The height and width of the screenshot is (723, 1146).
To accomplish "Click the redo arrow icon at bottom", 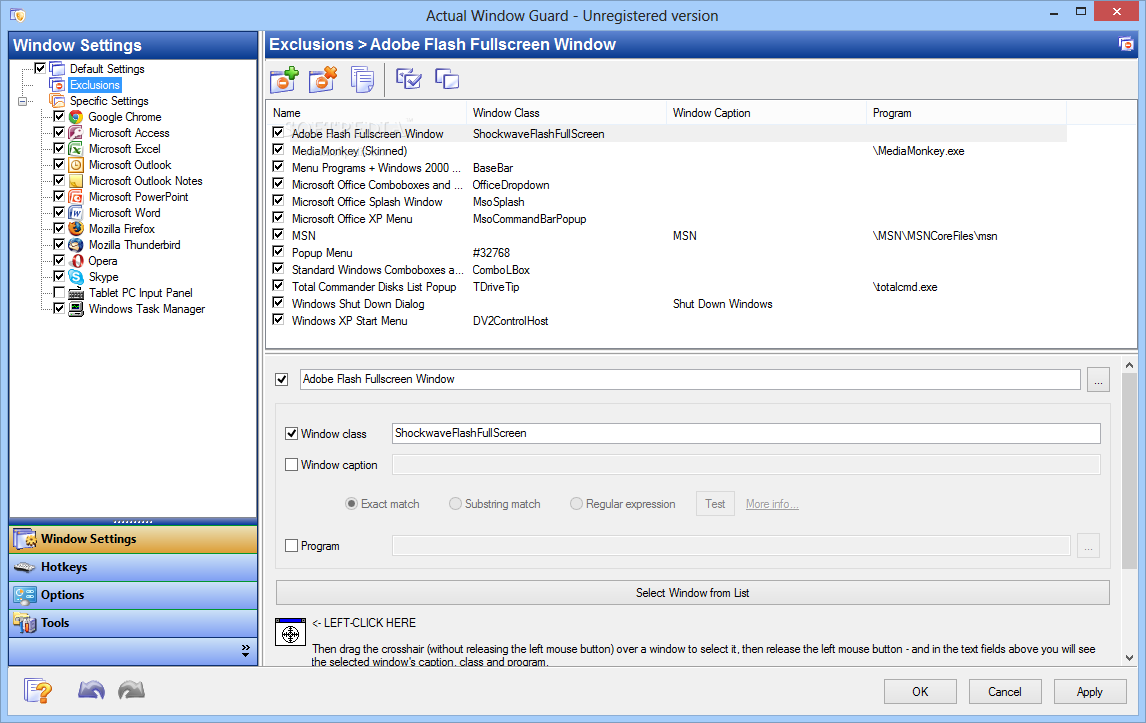I will click(132, 689).
